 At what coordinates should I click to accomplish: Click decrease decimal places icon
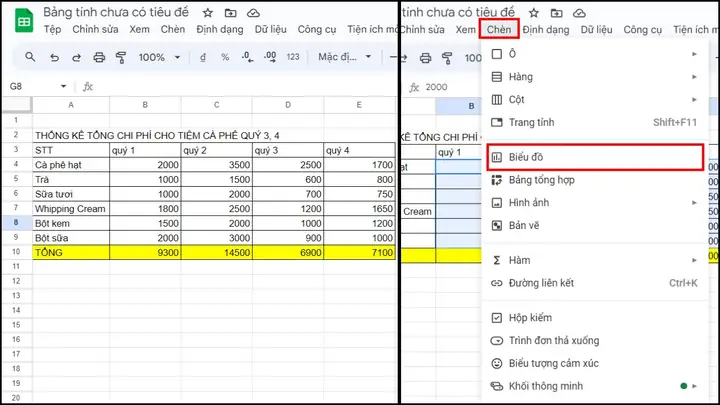(248, 57)
